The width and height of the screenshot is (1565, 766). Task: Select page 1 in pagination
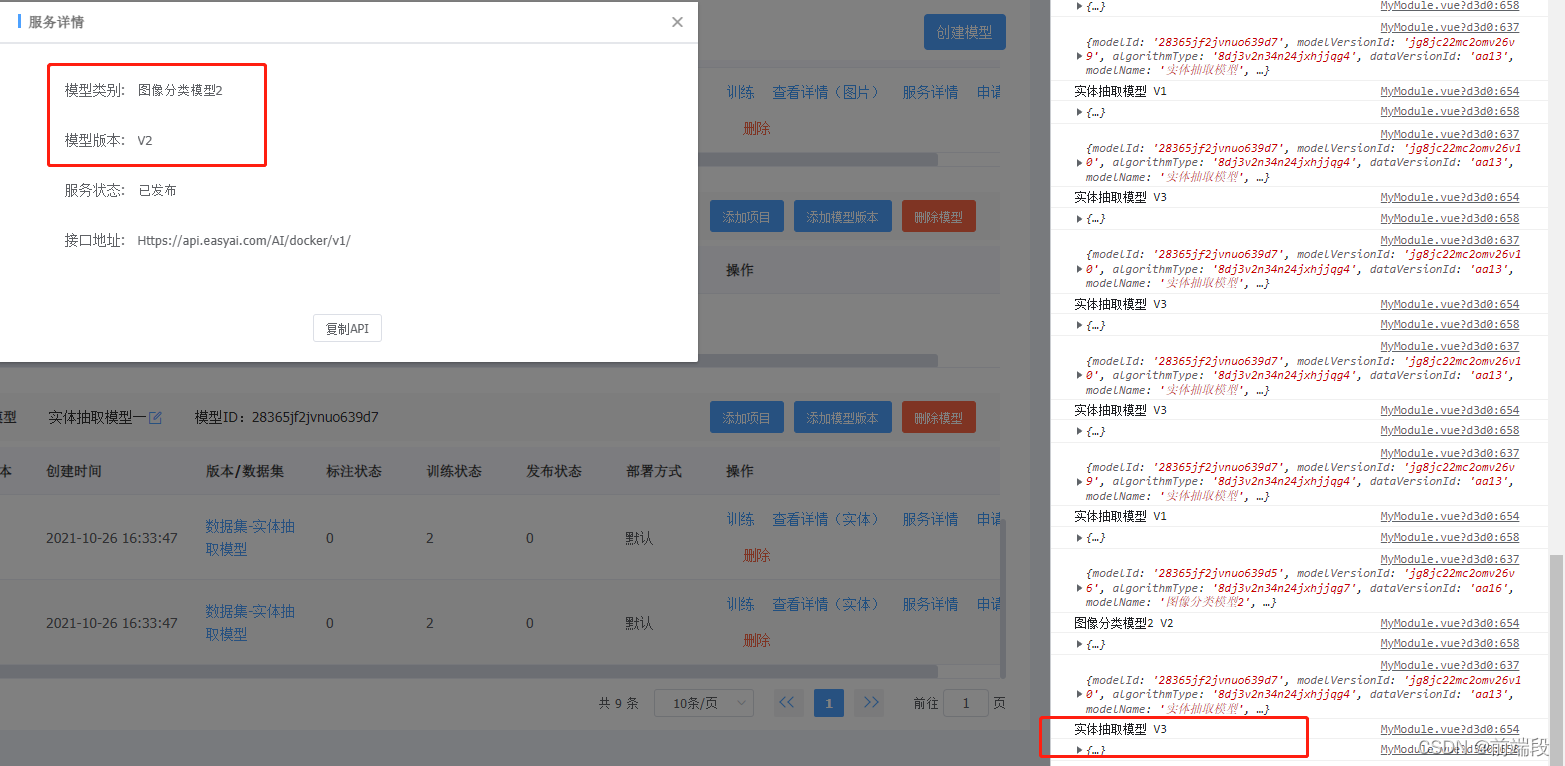[x=828, y=703]
